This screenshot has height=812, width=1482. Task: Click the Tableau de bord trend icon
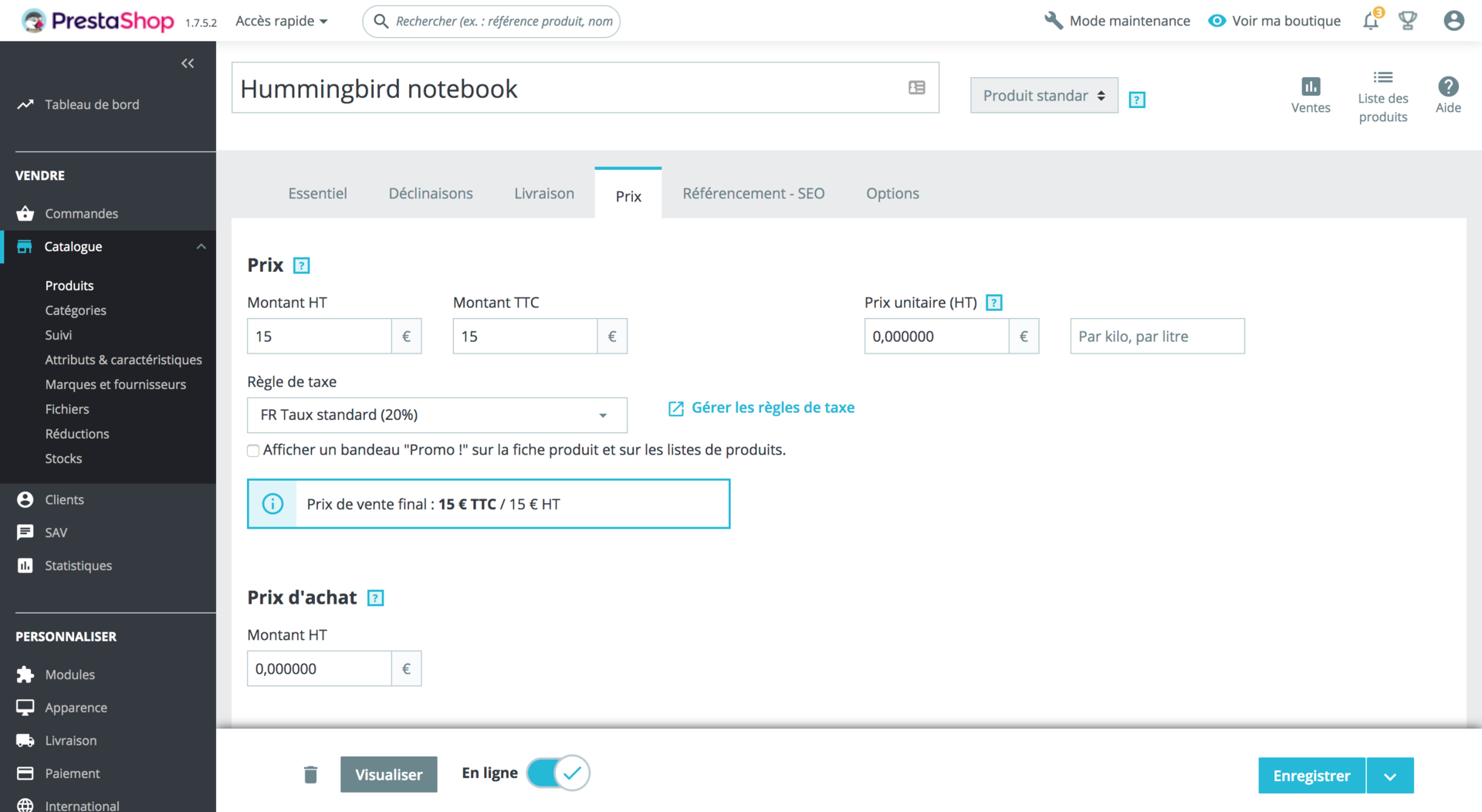(25, 104)
